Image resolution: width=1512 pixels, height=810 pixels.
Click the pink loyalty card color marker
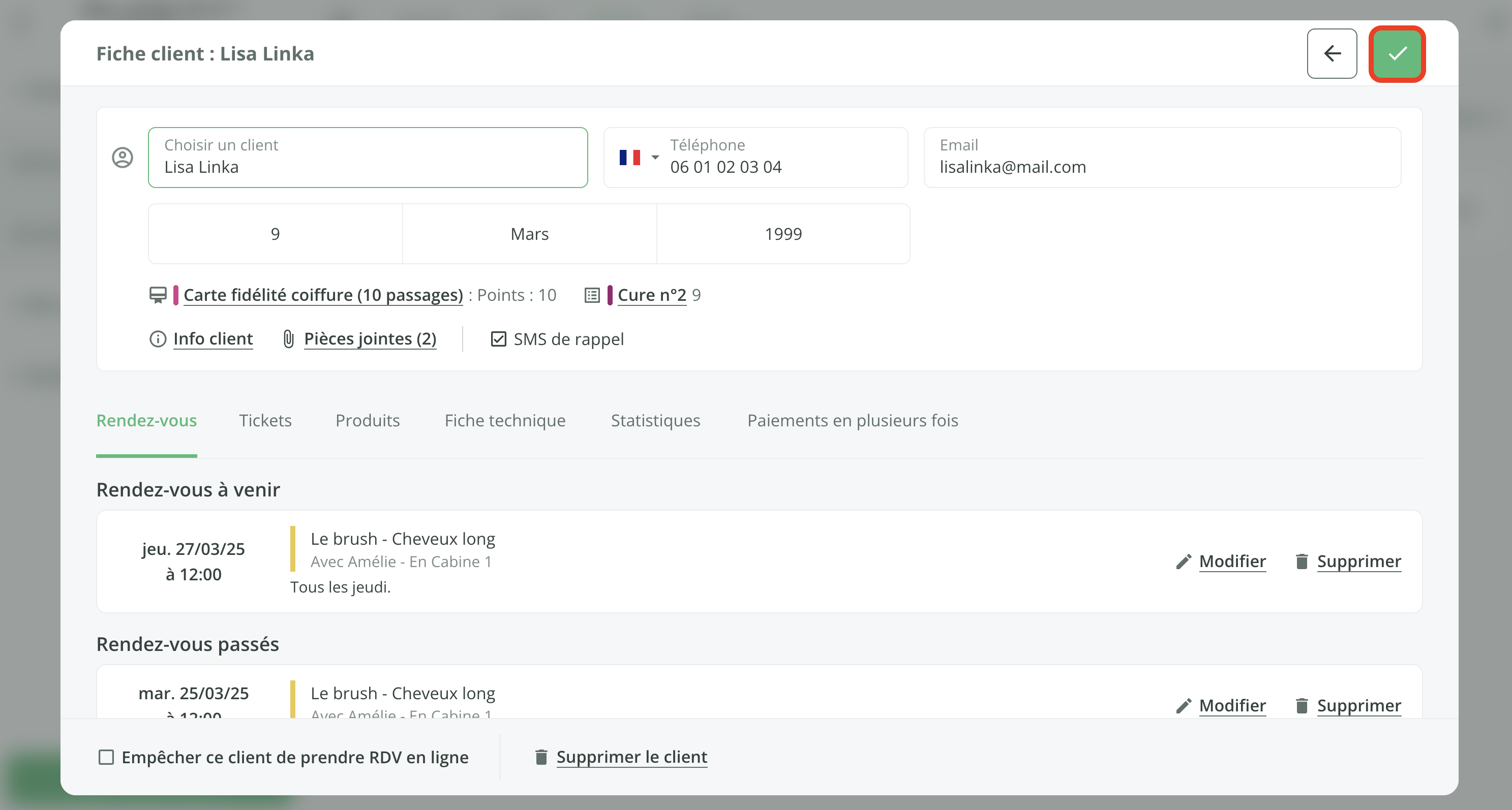point(175,295)
